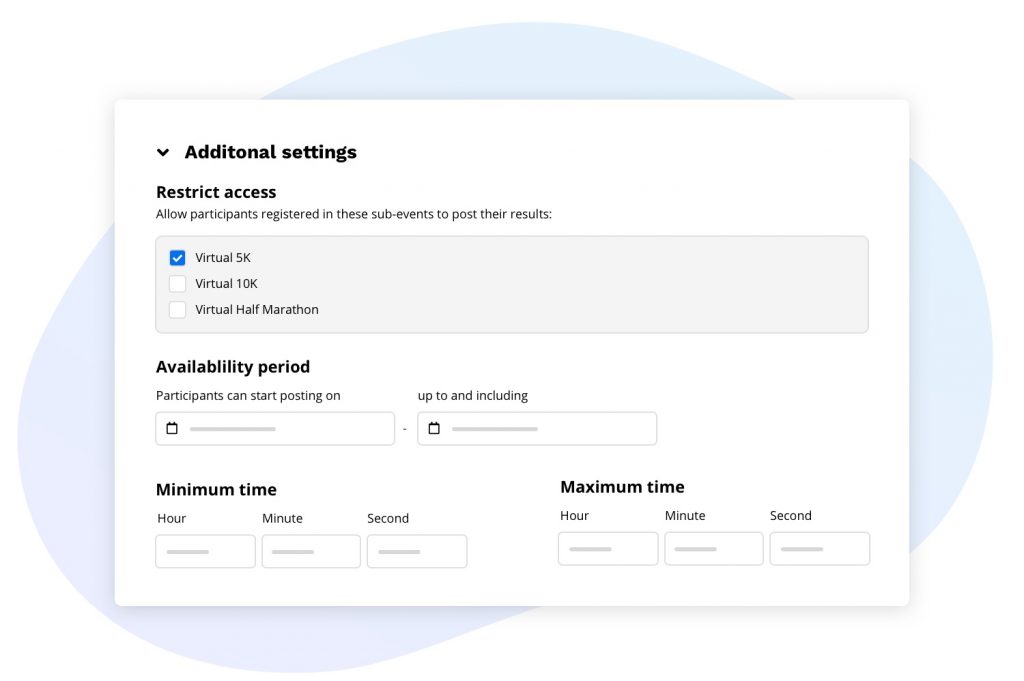Select the Virtual 5K label text

223,258
